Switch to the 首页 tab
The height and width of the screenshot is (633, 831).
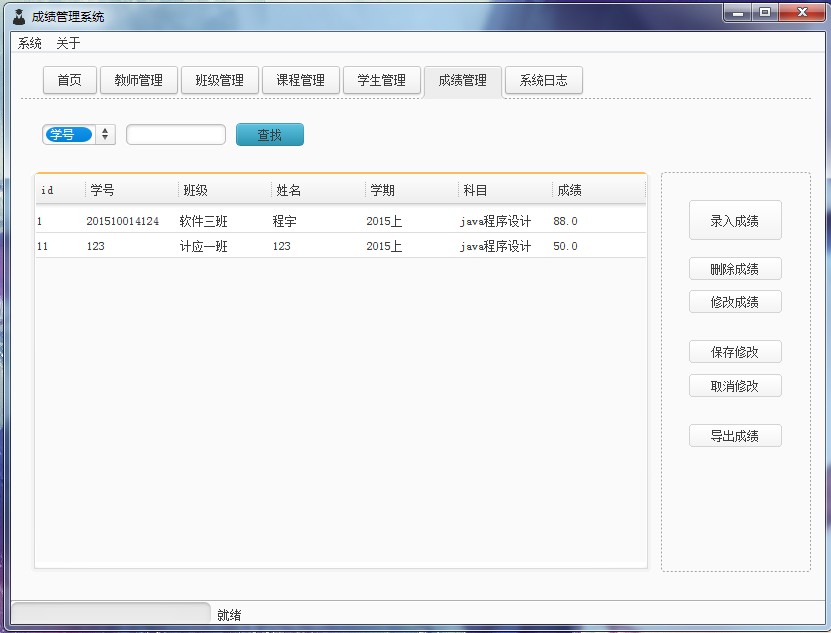point(70,80)
